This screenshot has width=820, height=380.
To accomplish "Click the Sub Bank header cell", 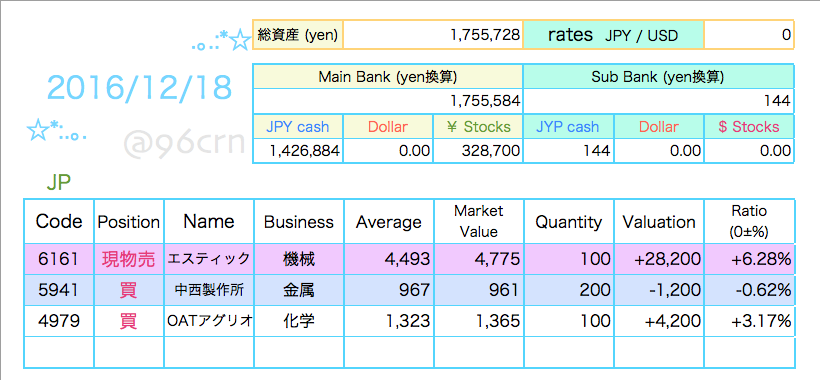I will click(x=658, y=77).
